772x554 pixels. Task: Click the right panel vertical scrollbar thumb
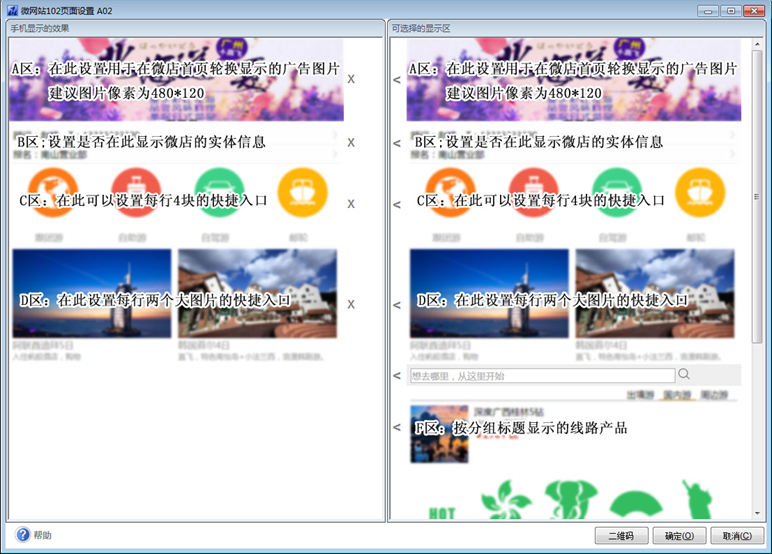click(758, 196)
